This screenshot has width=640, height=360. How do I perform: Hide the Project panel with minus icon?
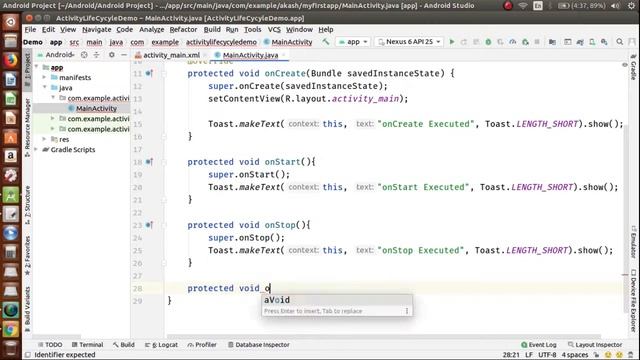124,55
